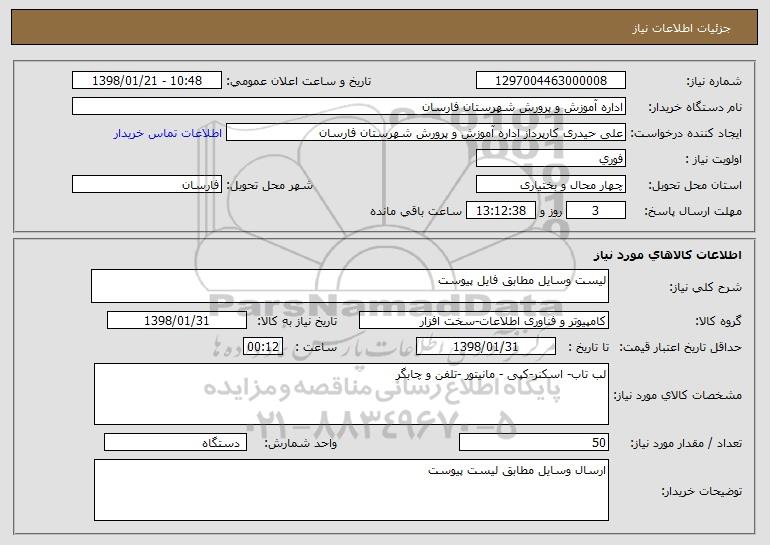Click the remaining days field showing 3
770x545 pixels.
pyautogui.click(x=596, y=211)
